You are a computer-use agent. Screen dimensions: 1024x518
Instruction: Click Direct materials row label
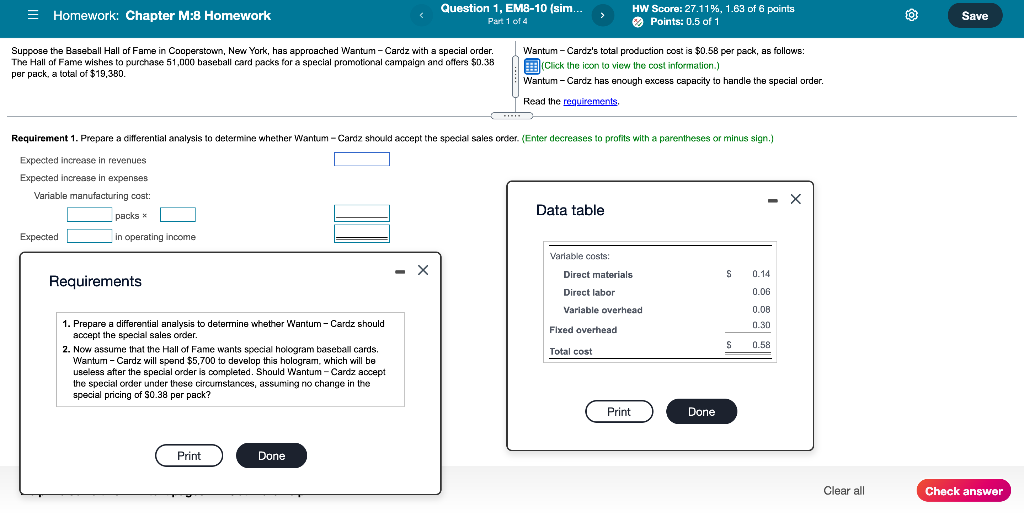pos(598,274)
